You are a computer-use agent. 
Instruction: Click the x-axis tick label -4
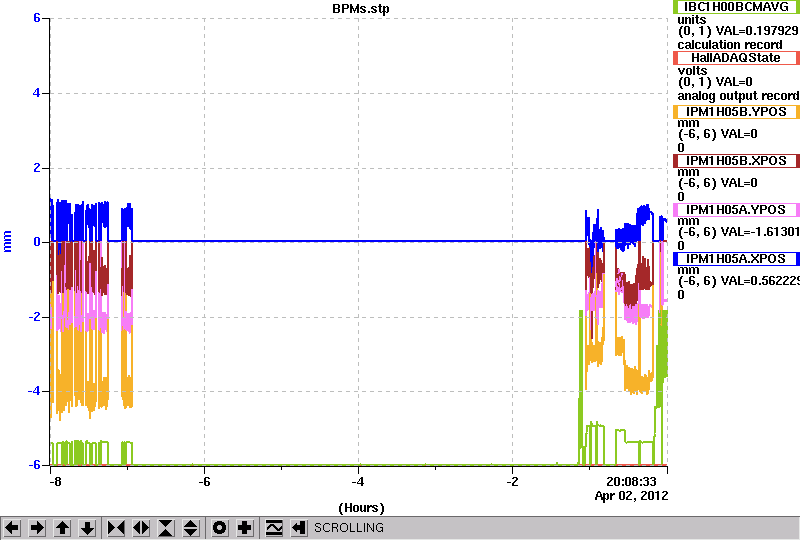[358, 482]
